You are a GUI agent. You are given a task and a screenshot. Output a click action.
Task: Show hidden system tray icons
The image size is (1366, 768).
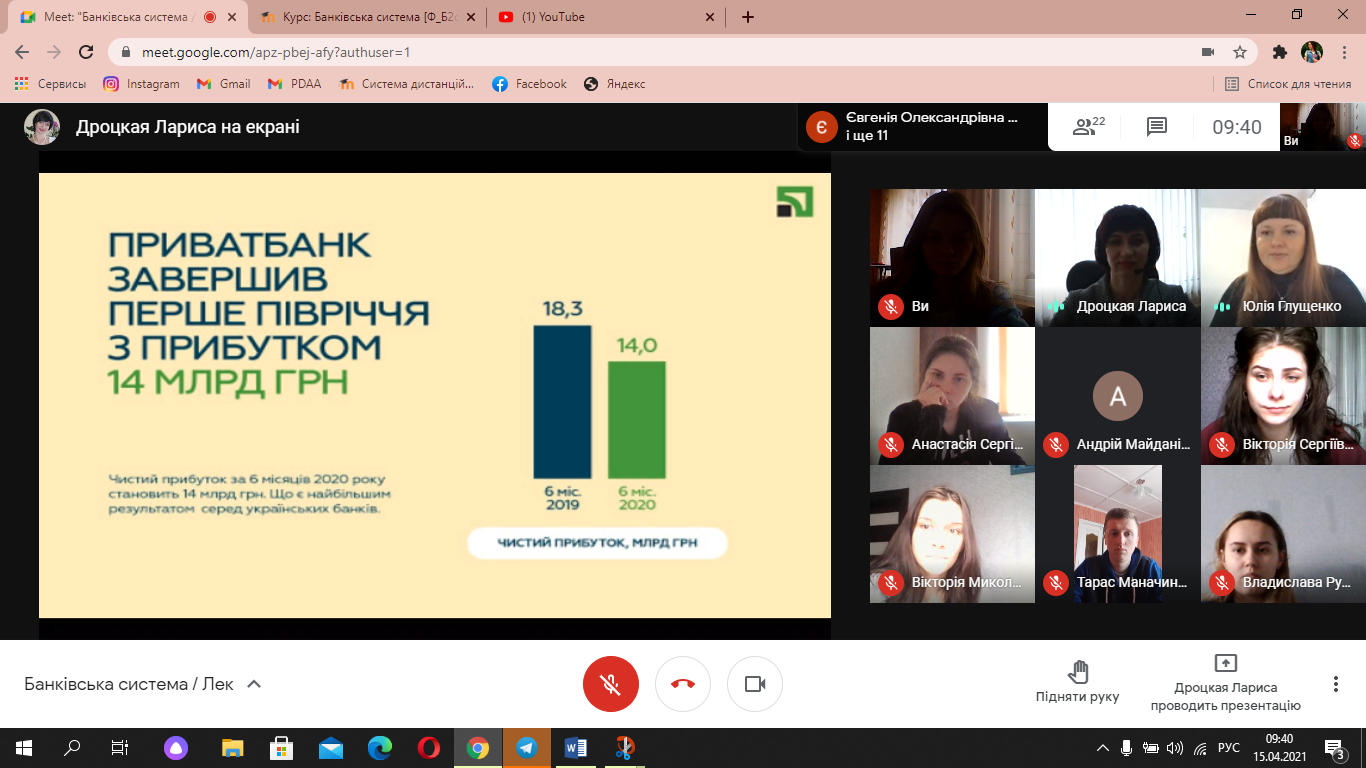[x=1103, y=748]
